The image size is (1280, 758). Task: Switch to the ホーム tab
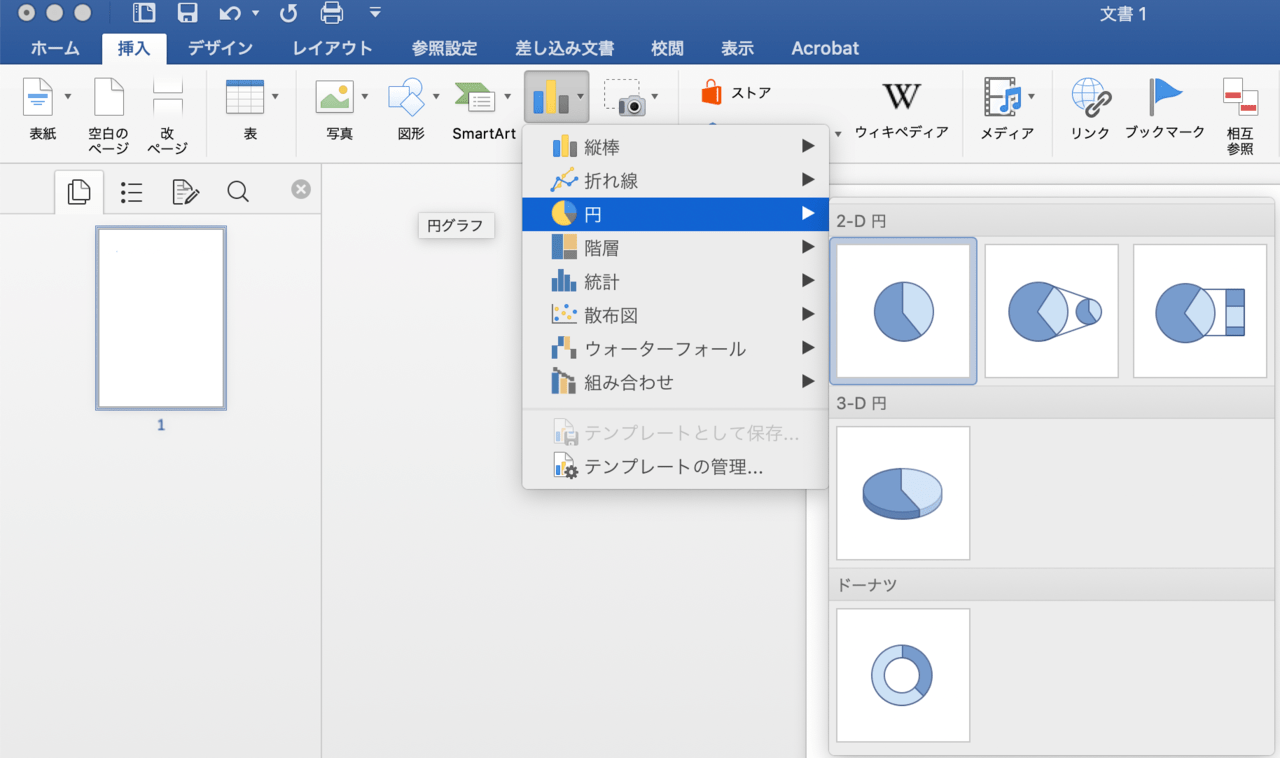54,48
